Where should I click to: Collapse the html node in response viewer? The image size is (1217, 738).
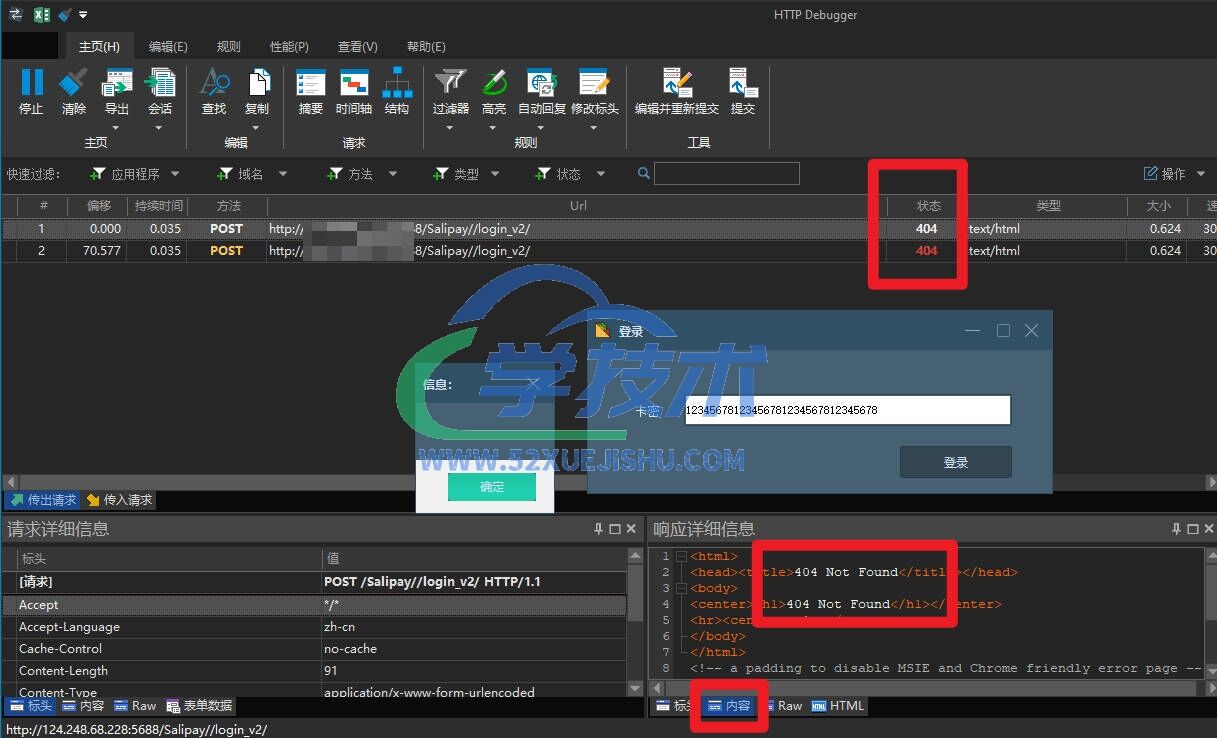(681, 556)
